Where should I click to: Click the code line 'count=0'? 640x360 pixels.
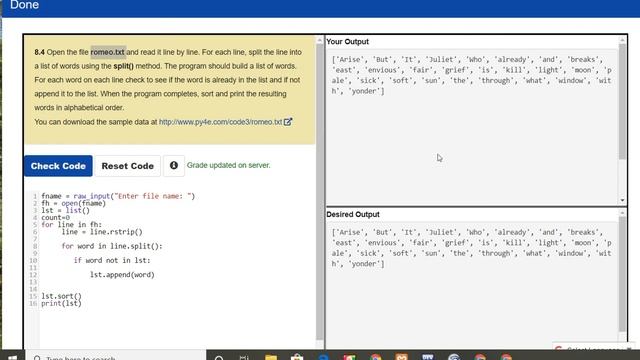click(56, 218)
